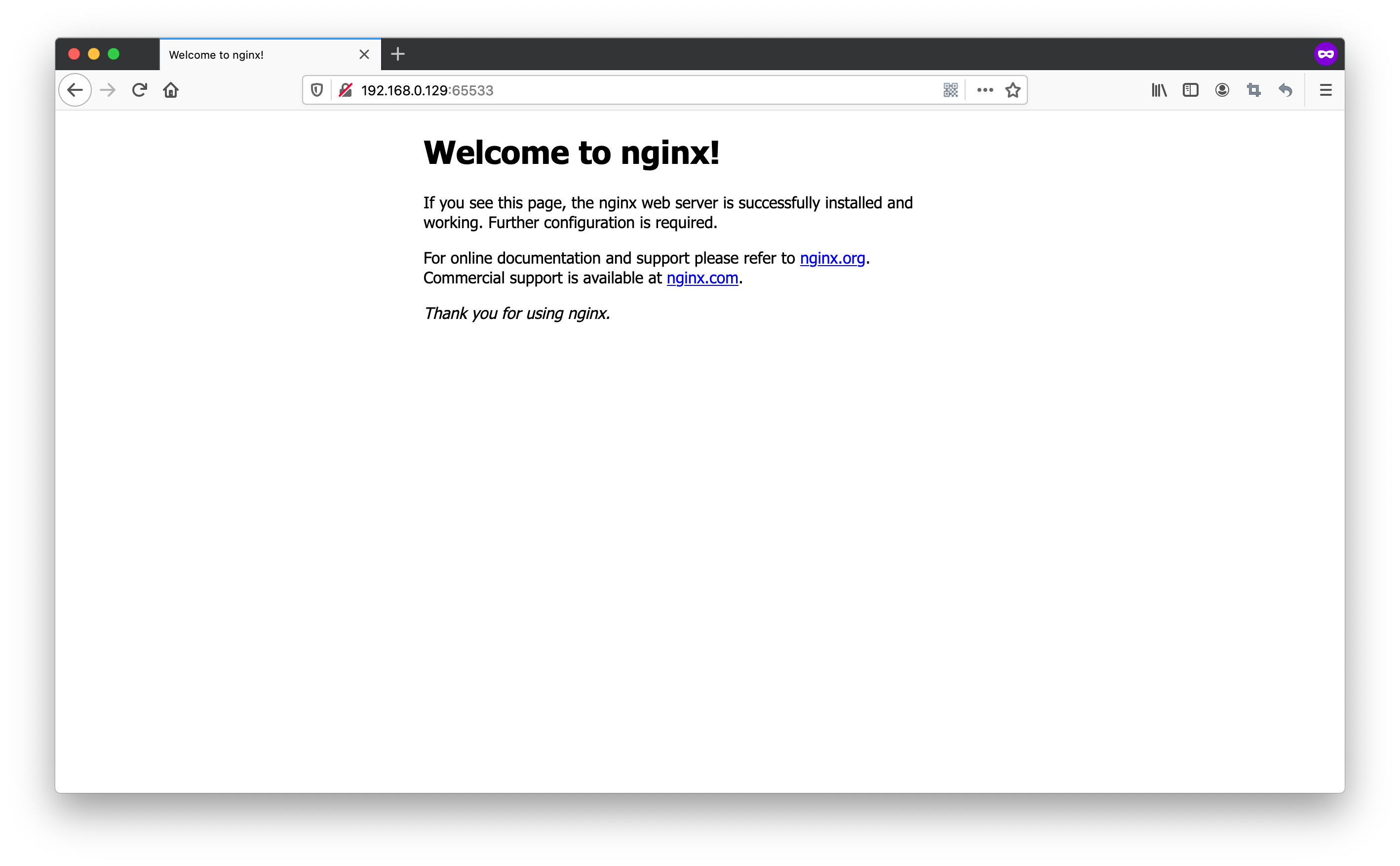Screen dimensions: 1400x866
Task: Toggle the sidebar view
Action: (x=1190, y=90)
